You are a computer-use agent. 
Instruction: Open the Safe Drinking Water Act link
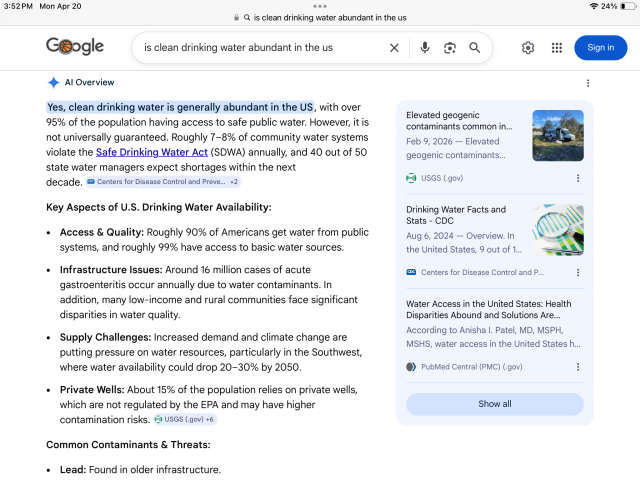[x=151, y=152]
